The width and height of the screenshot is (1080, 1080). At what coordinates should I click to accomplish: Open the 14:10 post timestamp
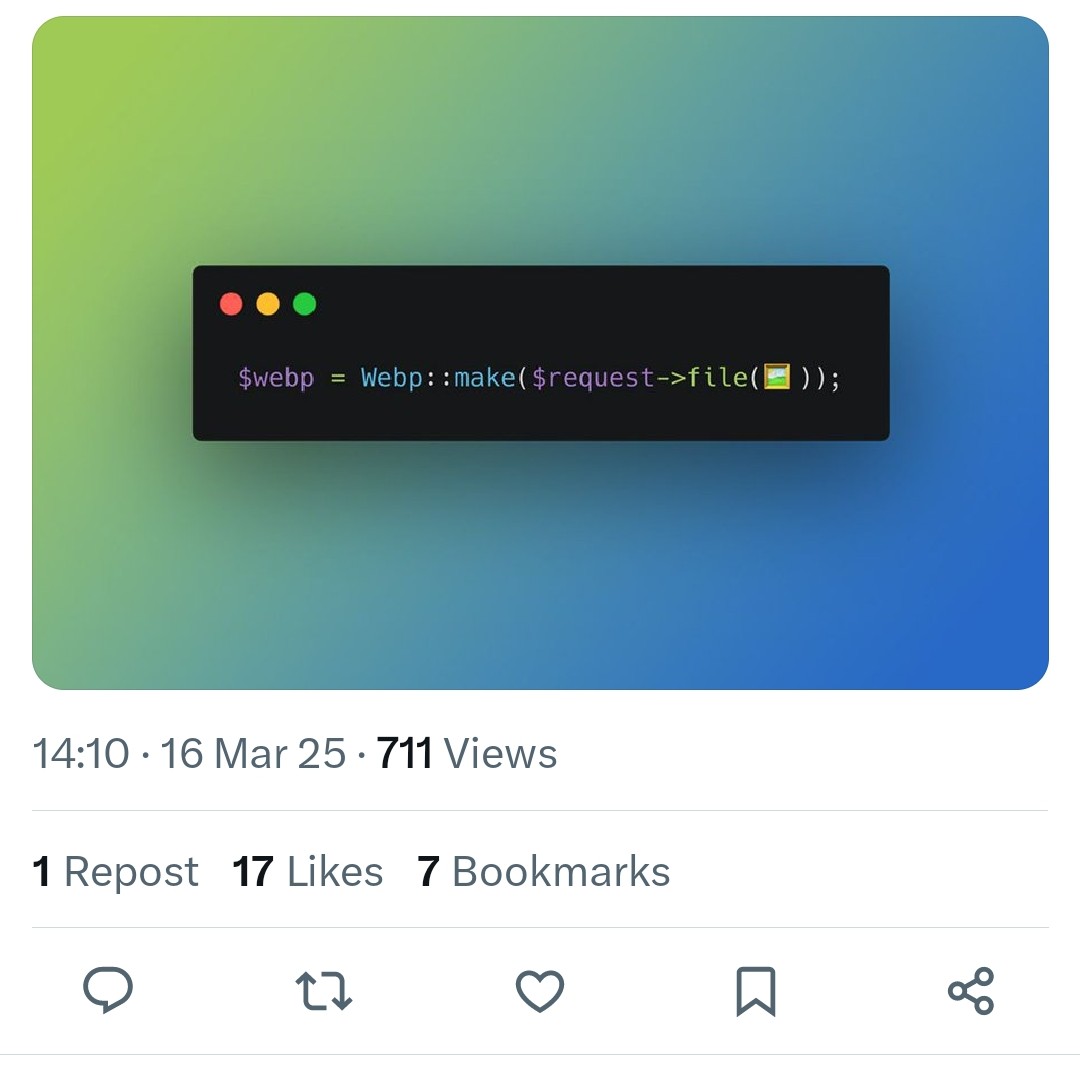coord(81,753)
